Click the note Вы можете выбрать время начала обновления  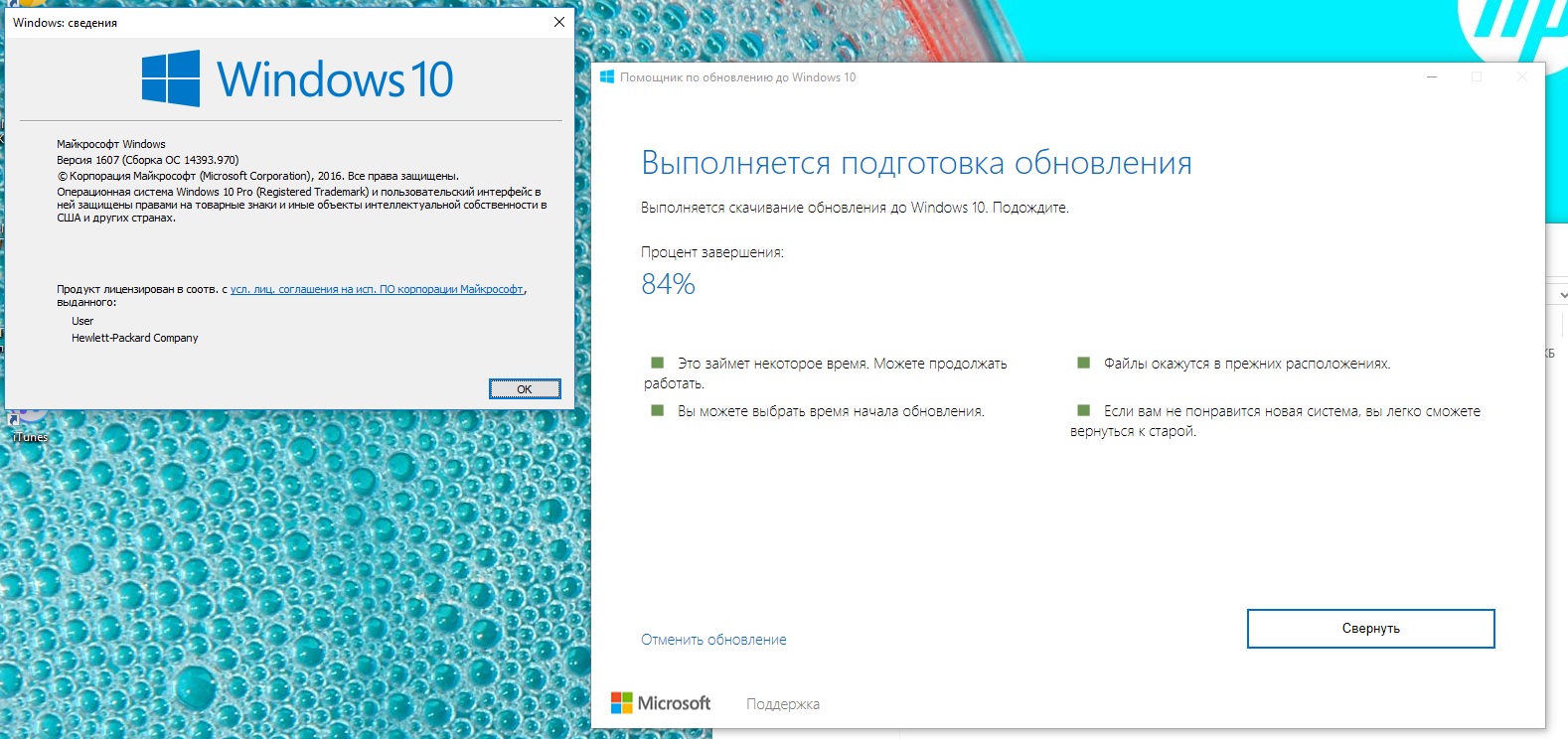[831, 411]
